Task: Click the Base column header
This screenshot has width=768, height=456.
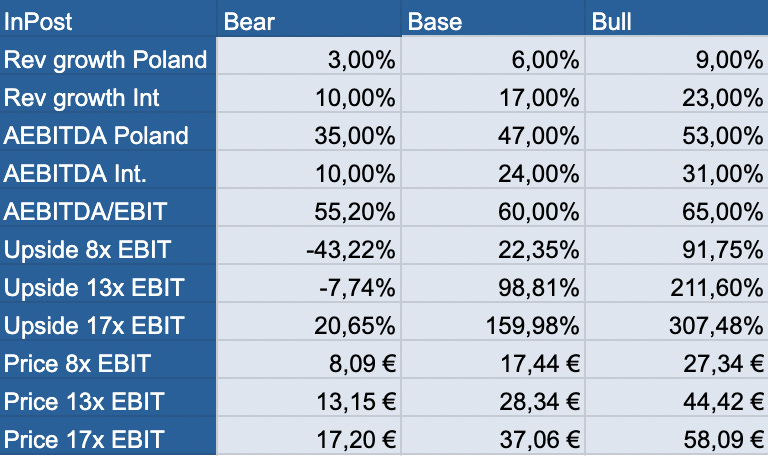Action: (x=493, y=18)
